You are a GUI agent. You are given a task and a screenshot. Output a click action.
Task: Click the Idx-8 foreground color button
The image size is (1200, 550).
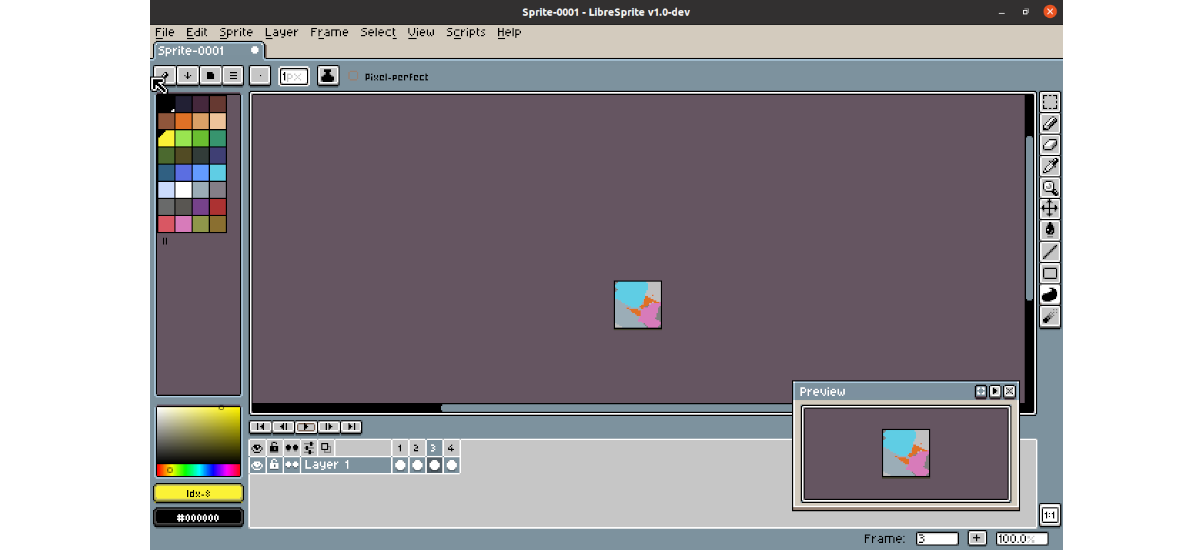click(x=198, y=493)
